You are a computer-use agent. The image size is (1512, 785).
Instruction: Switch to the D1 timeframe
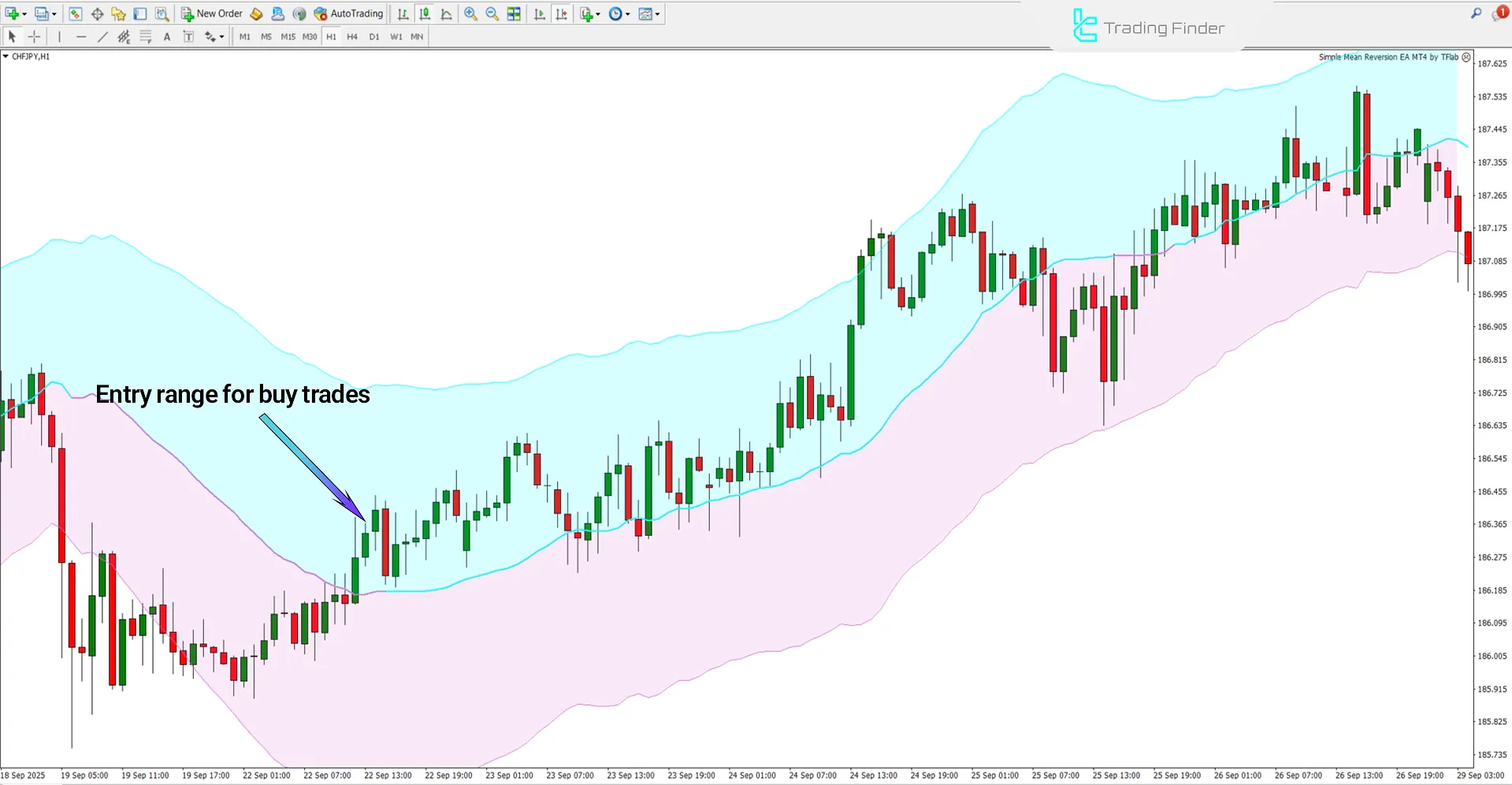374,36
